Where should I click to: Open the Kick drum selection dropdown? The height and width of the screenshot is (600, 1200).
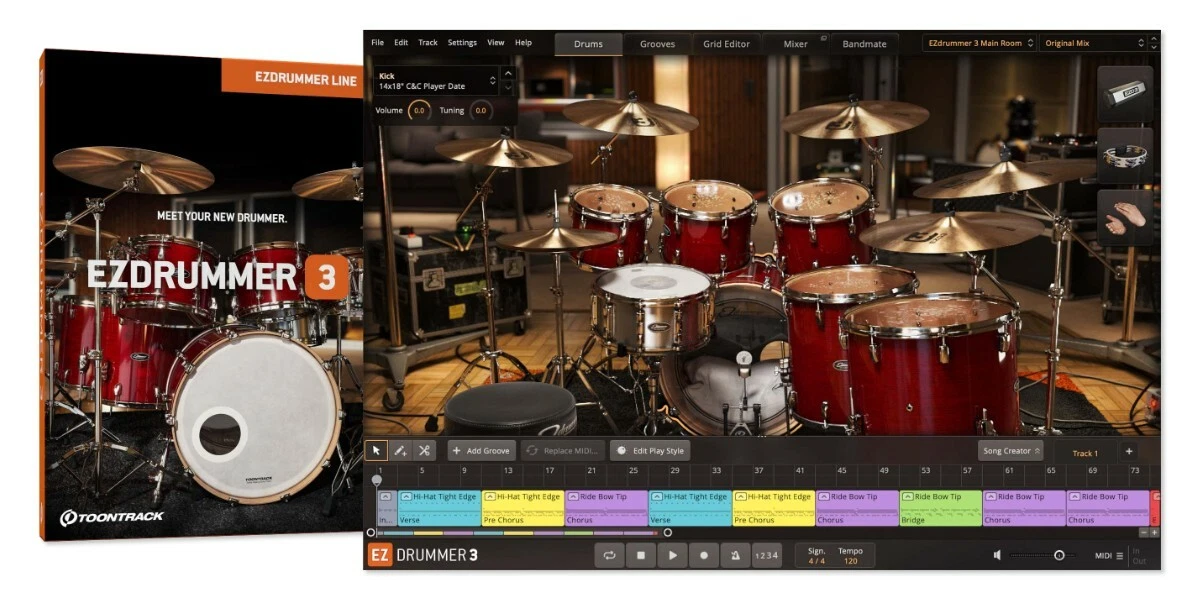(435, 81)
